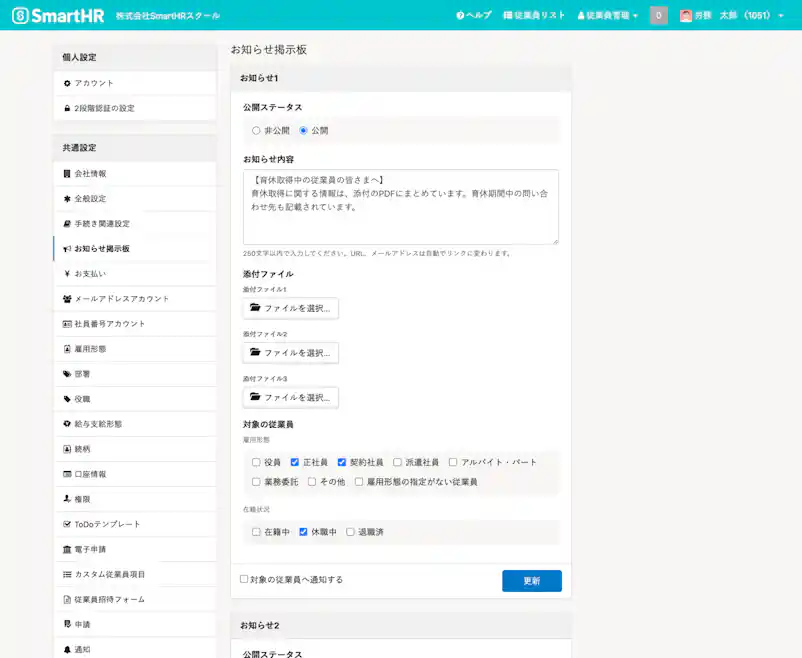Viewport: 802px width, 658px height.
Task: Check 対象の従業員へ通知する
Action: [x=242, y=578]
